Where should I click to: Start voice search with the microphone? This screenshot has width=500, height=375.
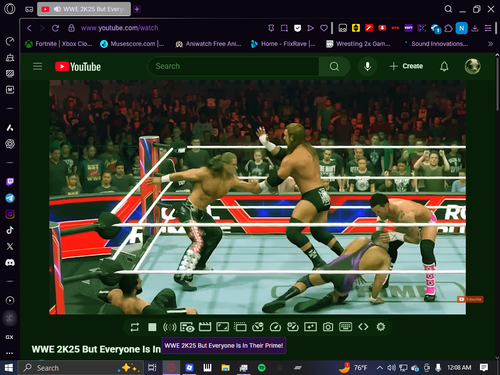(x=367, y=66)
